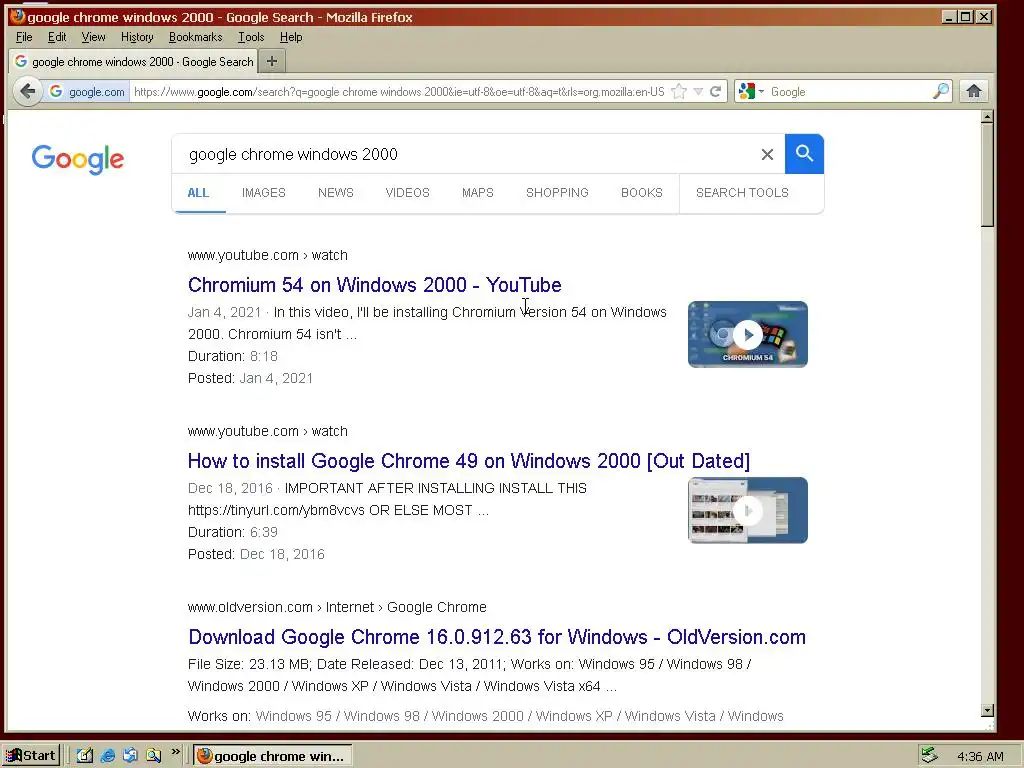
Task: Launch Internet Explorer from quick launch
Action: pos(108,756)
